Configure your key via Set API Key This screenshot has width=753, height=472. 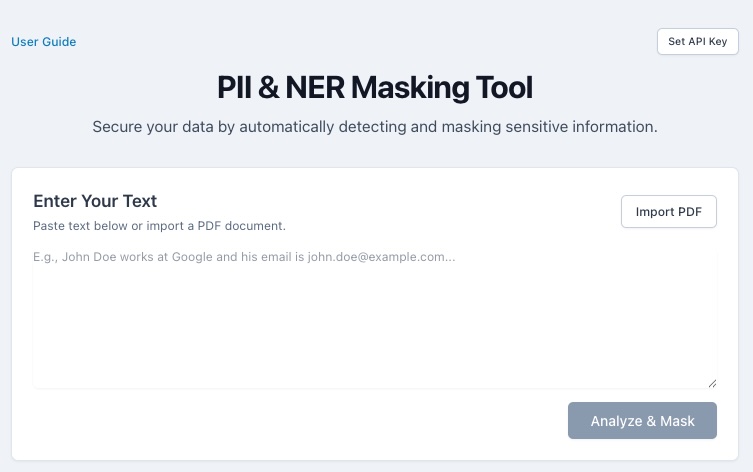click(x=697, y=41)
